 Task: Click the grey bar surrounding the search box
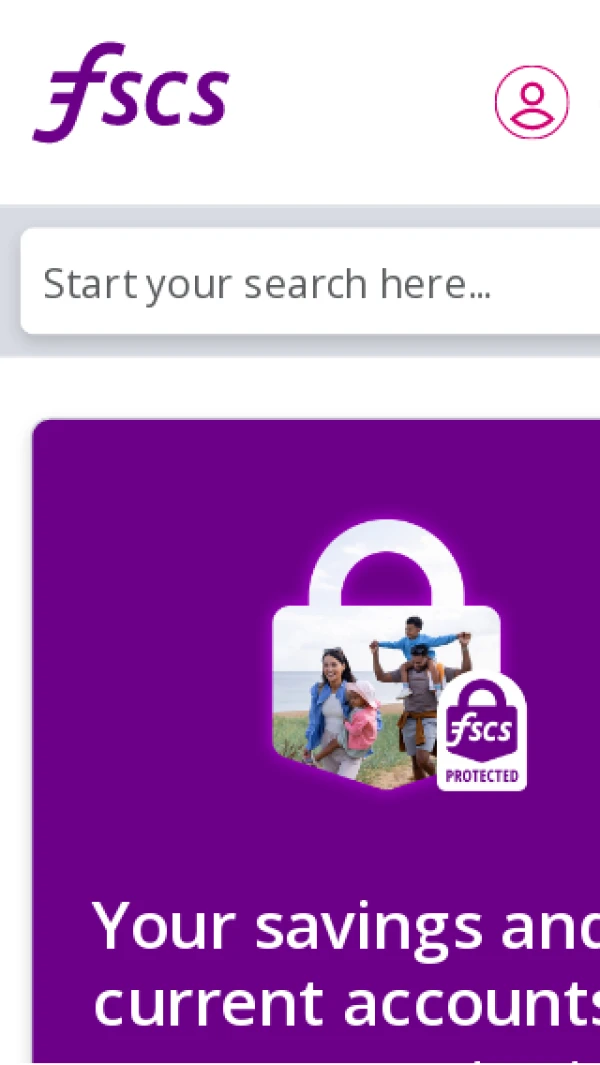click(x=300, y=345)
